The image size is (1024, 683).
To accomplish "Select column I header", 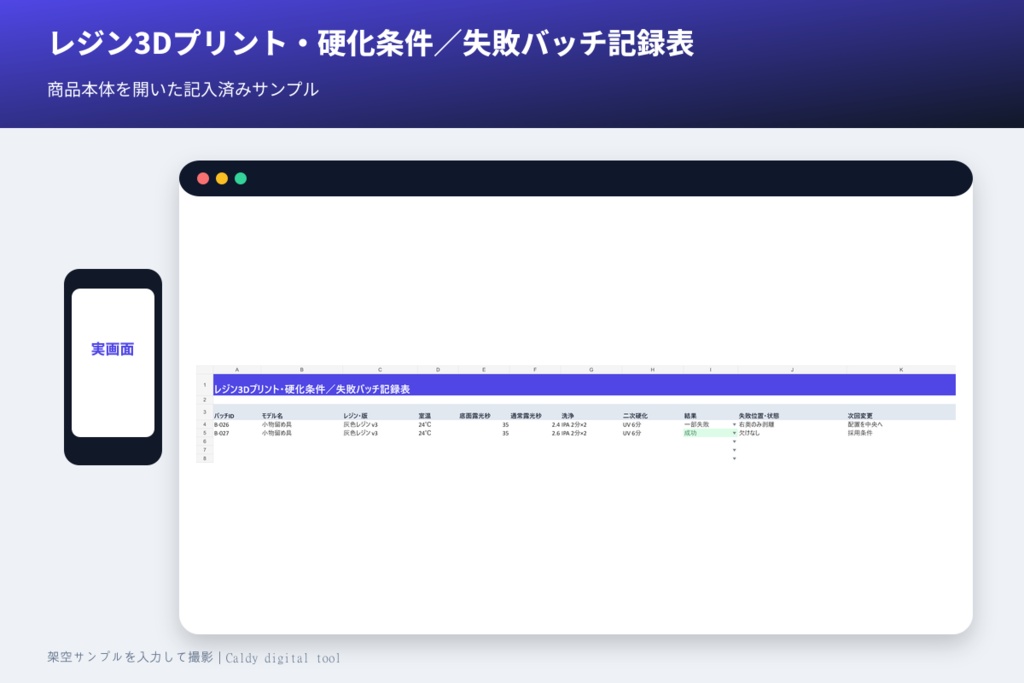I will click(710, 370).
